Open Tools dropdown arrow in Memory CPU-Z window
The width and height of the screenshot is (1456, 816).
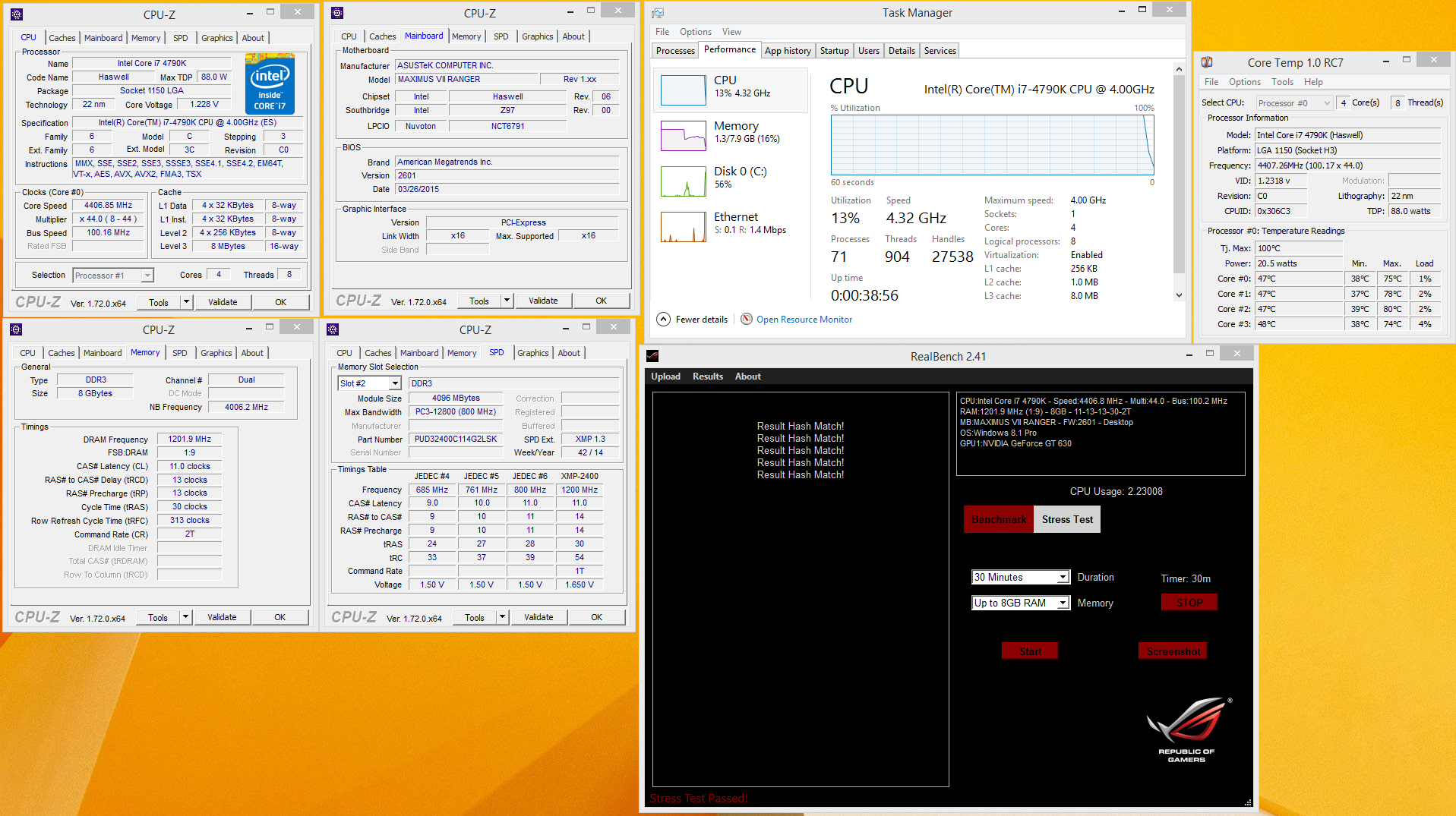185,617
